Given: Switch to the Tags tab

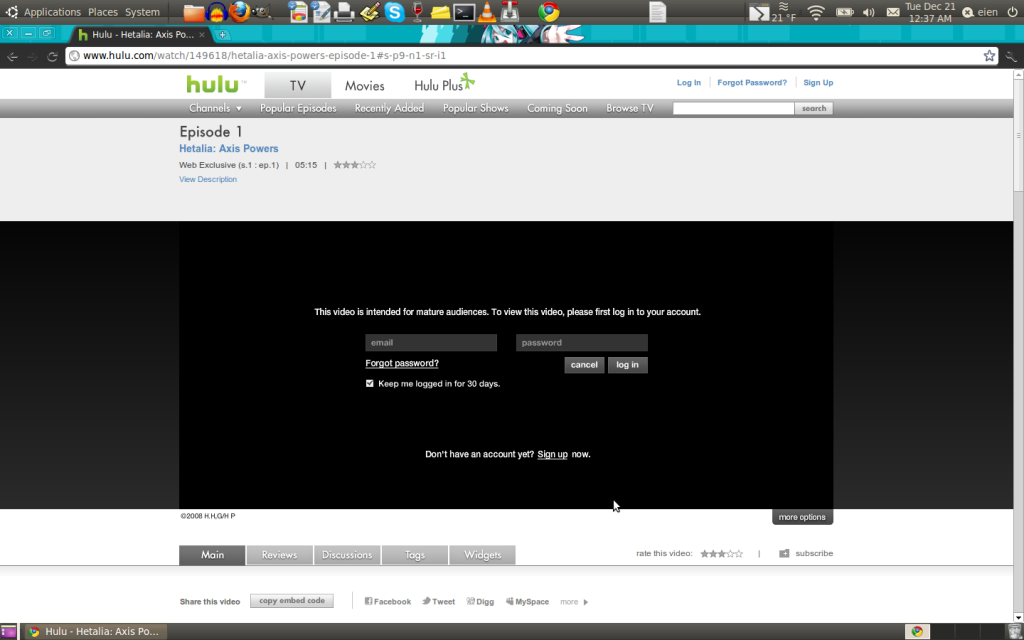Looking at the screenshot, I should [415, 554].
